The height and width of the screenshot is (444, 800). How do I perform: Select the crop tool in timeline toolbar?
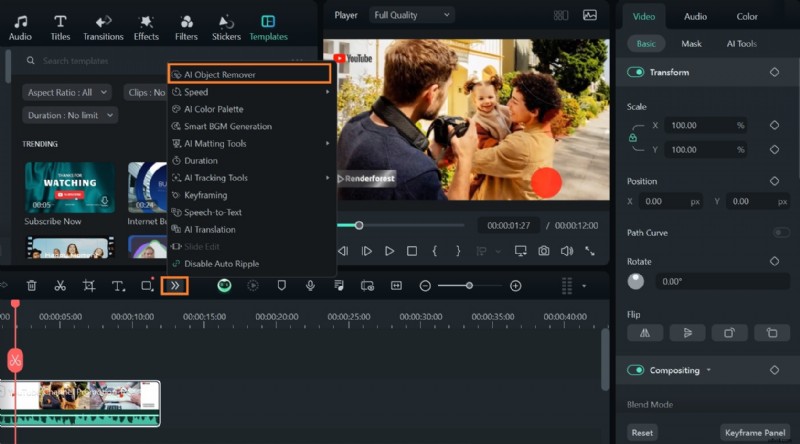pos(89,286)
